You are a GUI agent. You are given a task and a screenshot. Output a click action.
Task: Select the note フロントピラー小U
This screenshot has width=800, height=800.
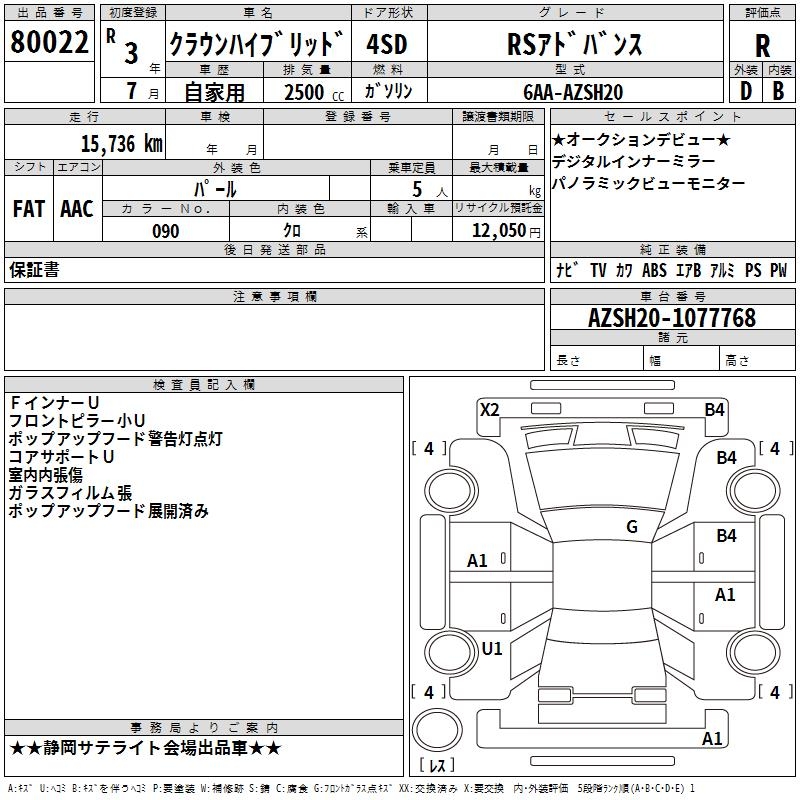pos(77,420)
